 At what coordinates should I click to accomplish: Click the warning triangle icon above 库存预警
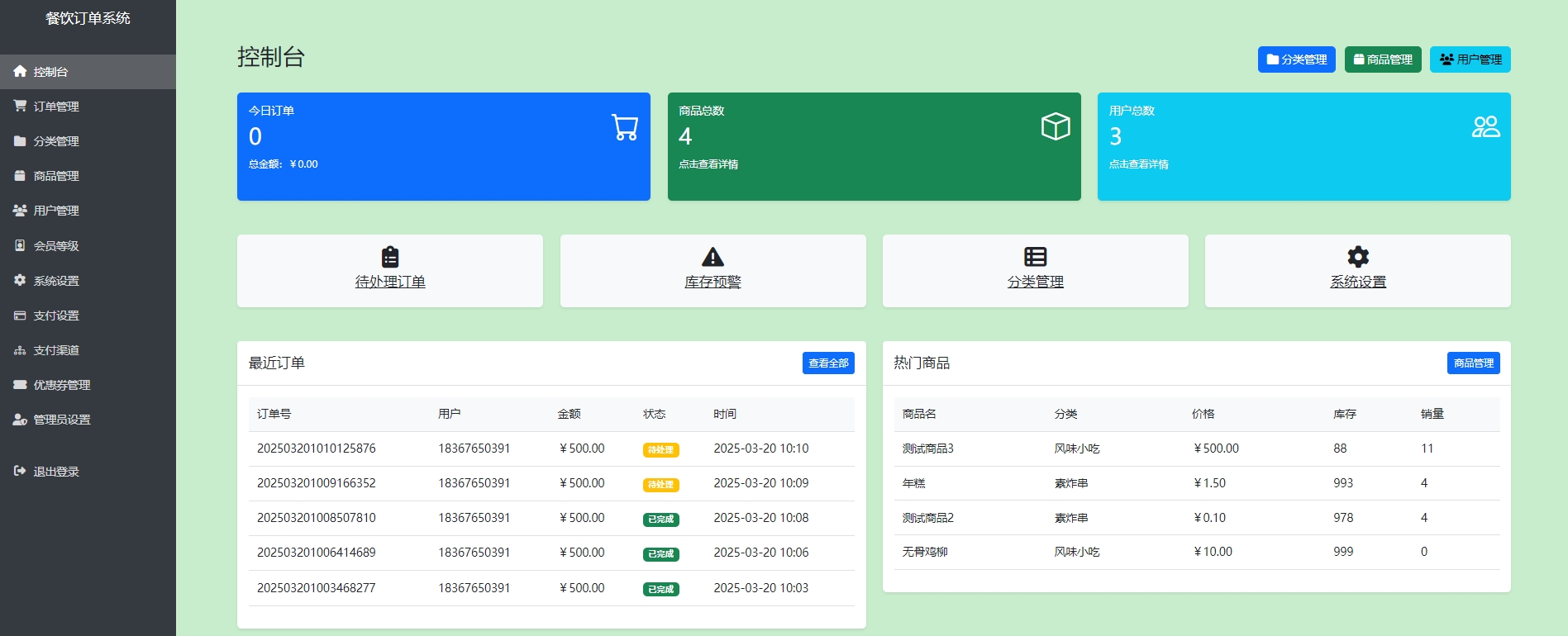click(x=713, y=257)
